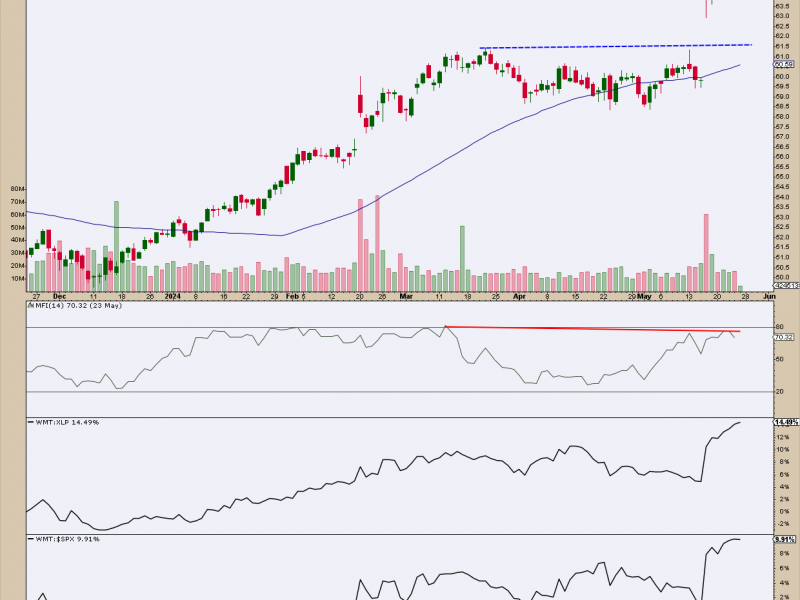
Task: Click the 12% label in WMT:XLP panel
Action: tap(783, 437)
